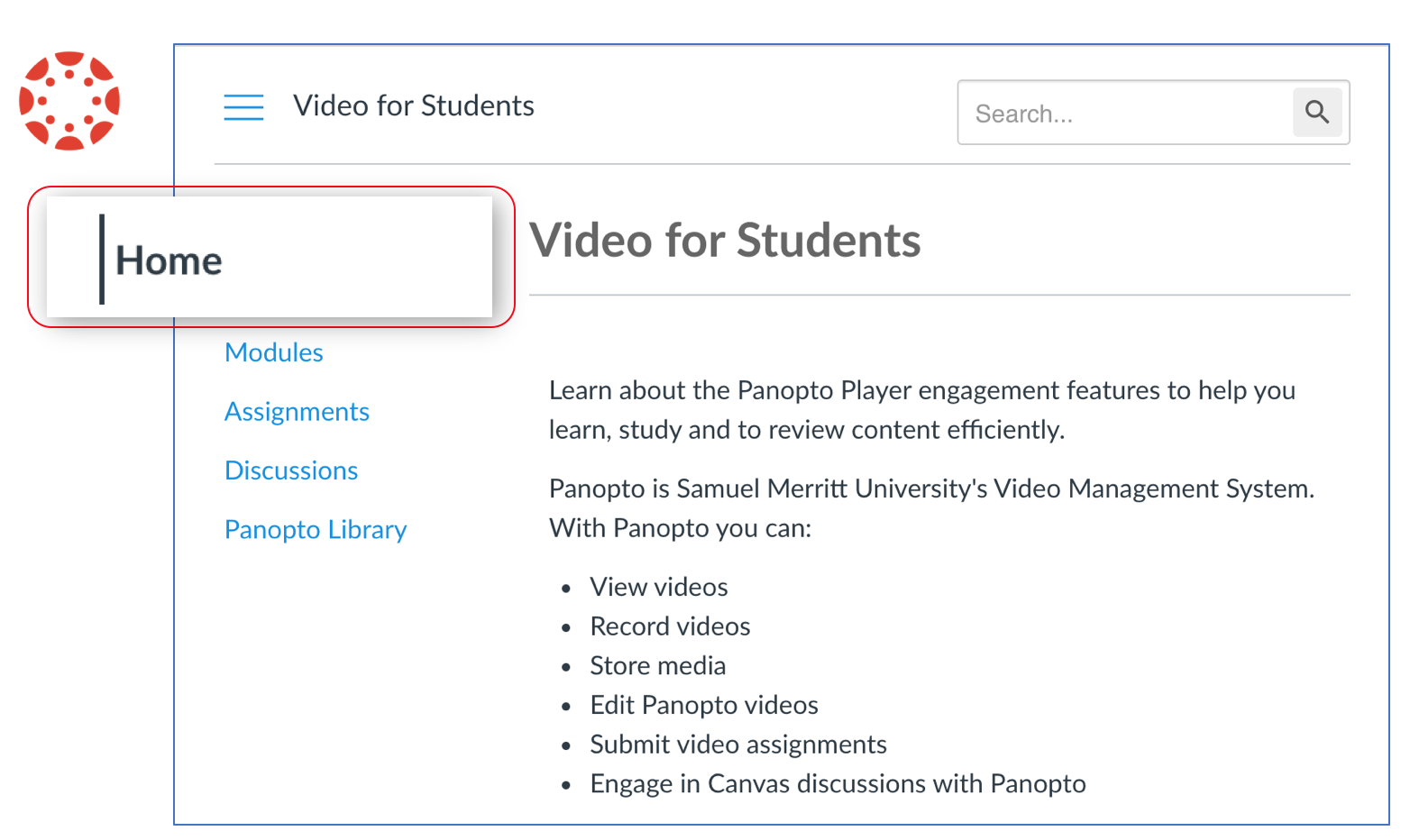The image size is (1401, 840).
Task: Click the magnifier search button
Action: pos(1317,113)
